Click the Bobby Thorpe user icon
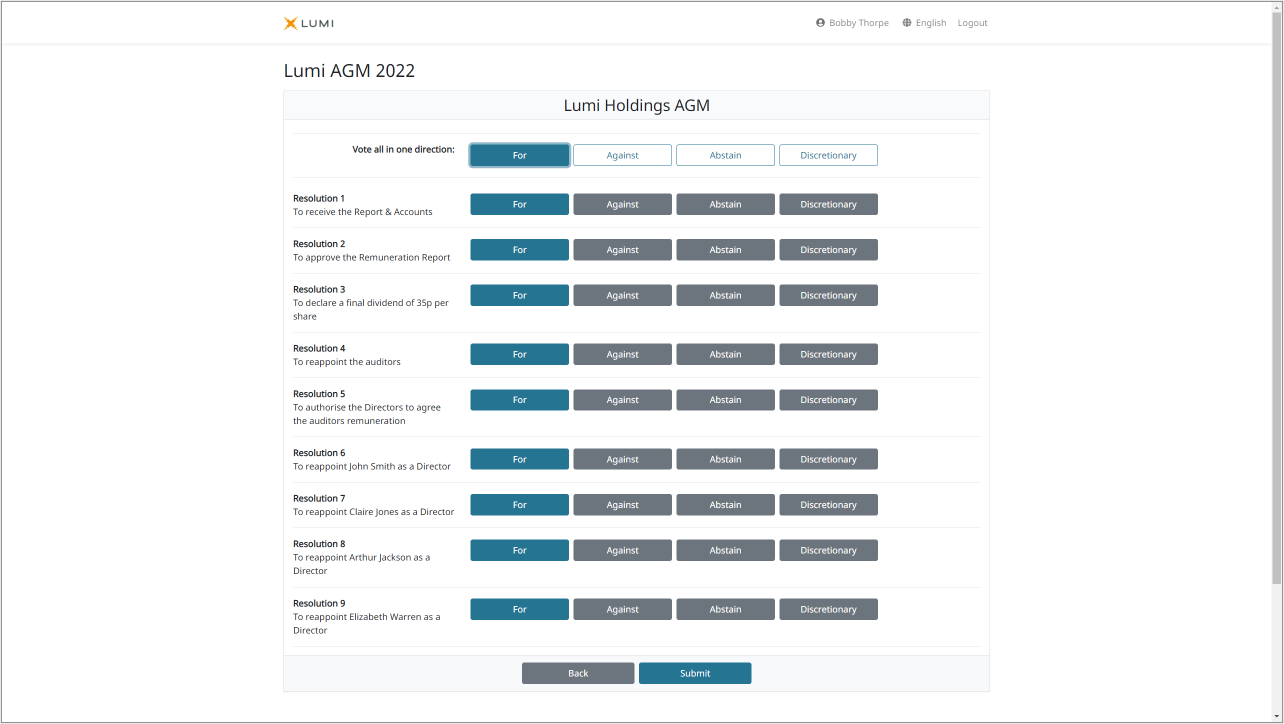This screenshot has height=724, width=1284. (821, 23)
